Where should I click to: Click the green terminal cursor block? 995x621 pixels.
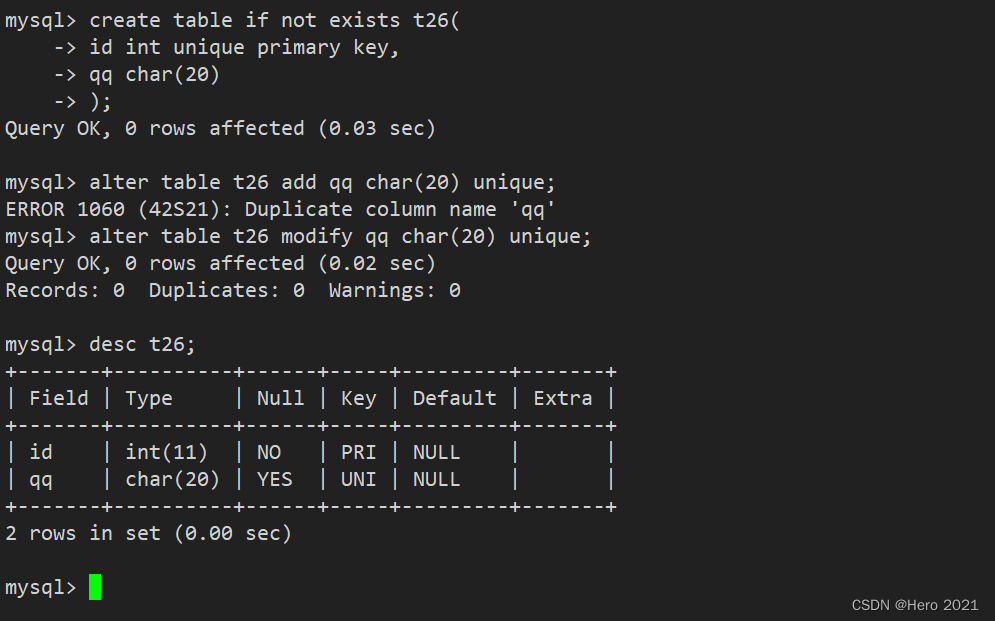coord(95,587)
